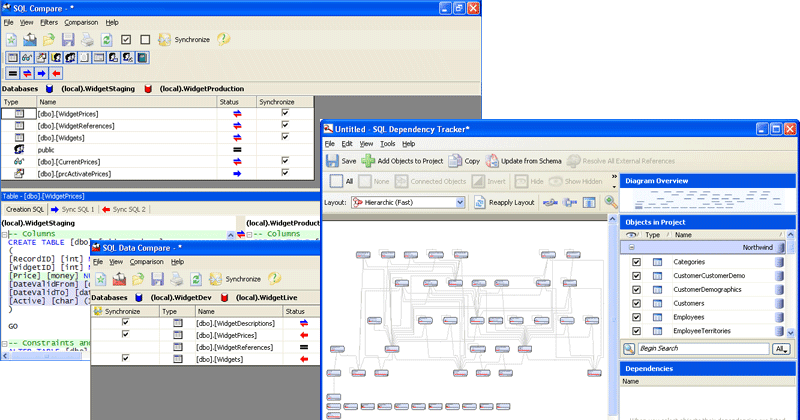The width and height of the screenshot is (800, 420).
Task: Click the search magnifier icon beside Begin Search
Action: pyautogui.click(x=629, y=349)
